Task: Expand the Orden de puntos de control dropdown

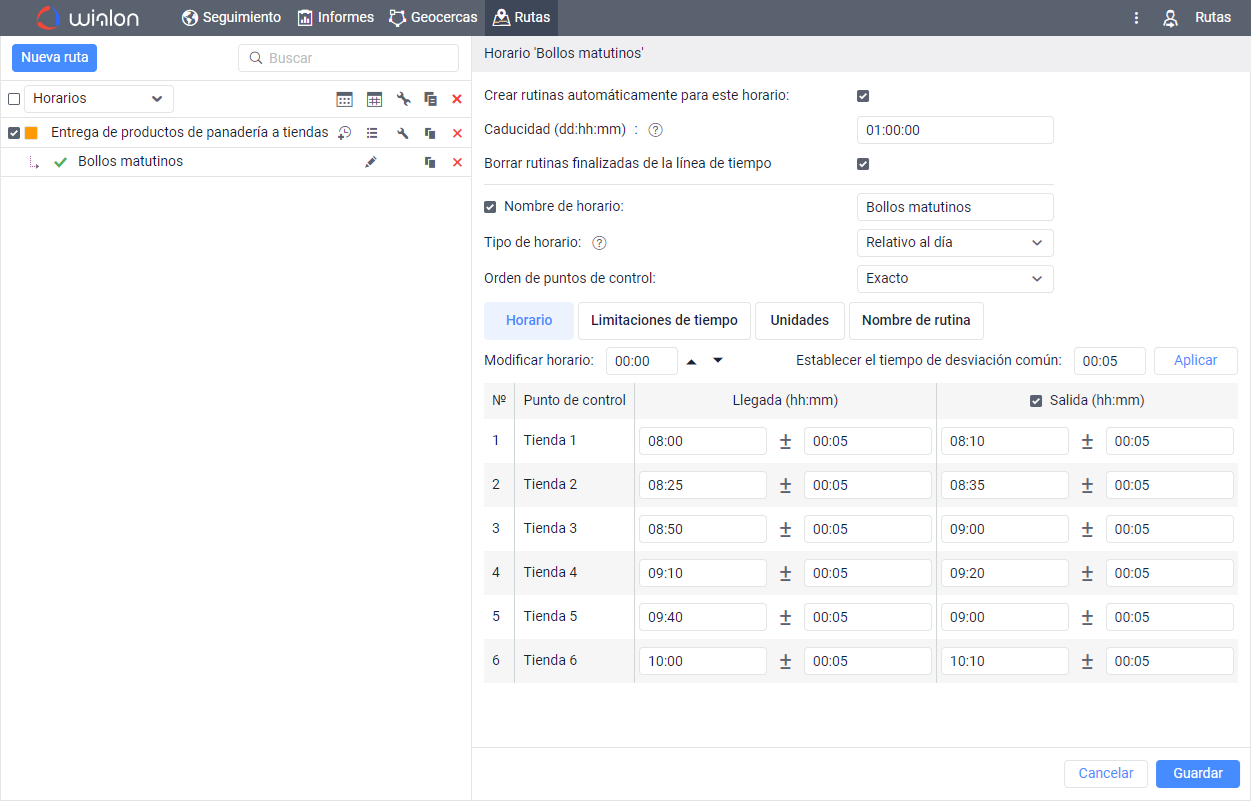Action: tap(954, 279)
